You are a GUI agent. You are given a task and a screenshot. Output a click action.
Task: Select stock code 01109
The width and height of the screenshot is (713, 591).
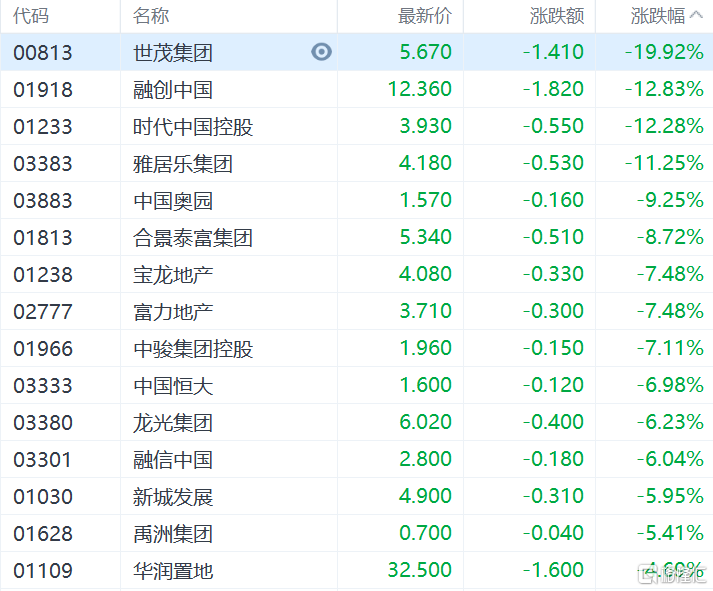click(x=43, y=571)
